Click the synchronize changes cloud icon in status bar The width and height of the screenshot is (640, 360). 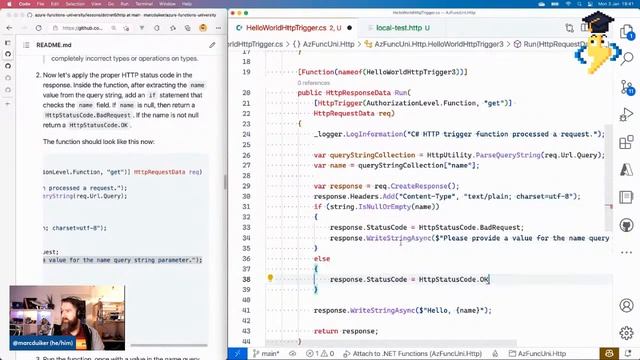[x=293, y=353]
